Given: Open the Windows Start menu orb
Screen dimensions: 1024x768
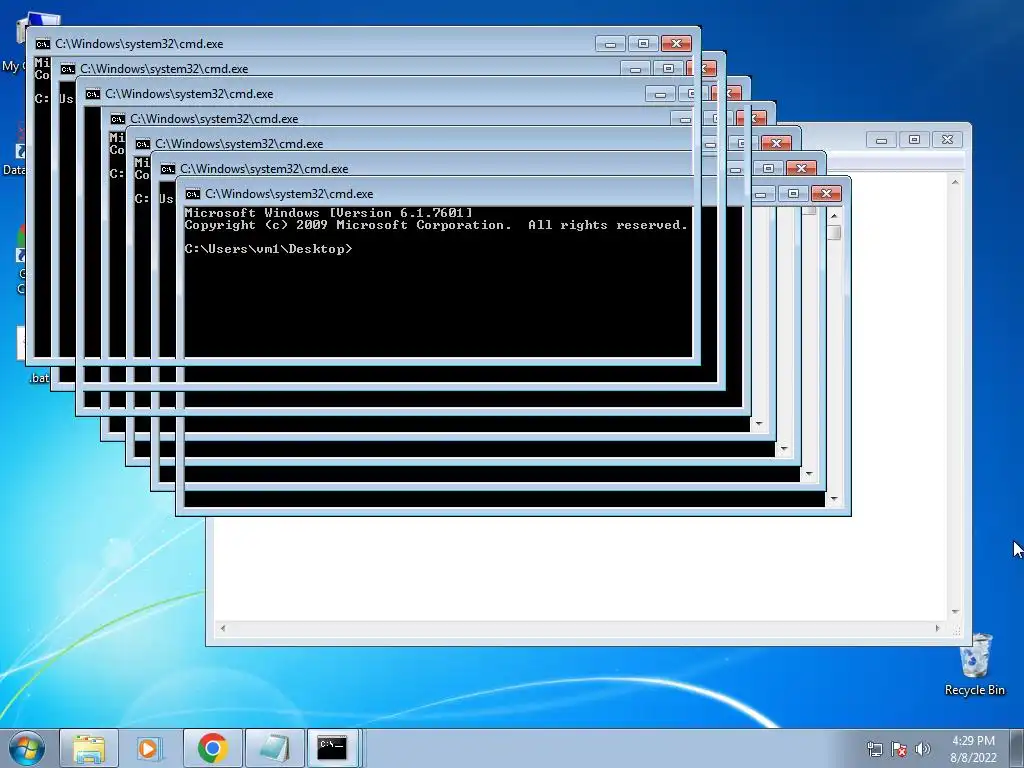Looking at the screenshot, I should tap(26, 748).
